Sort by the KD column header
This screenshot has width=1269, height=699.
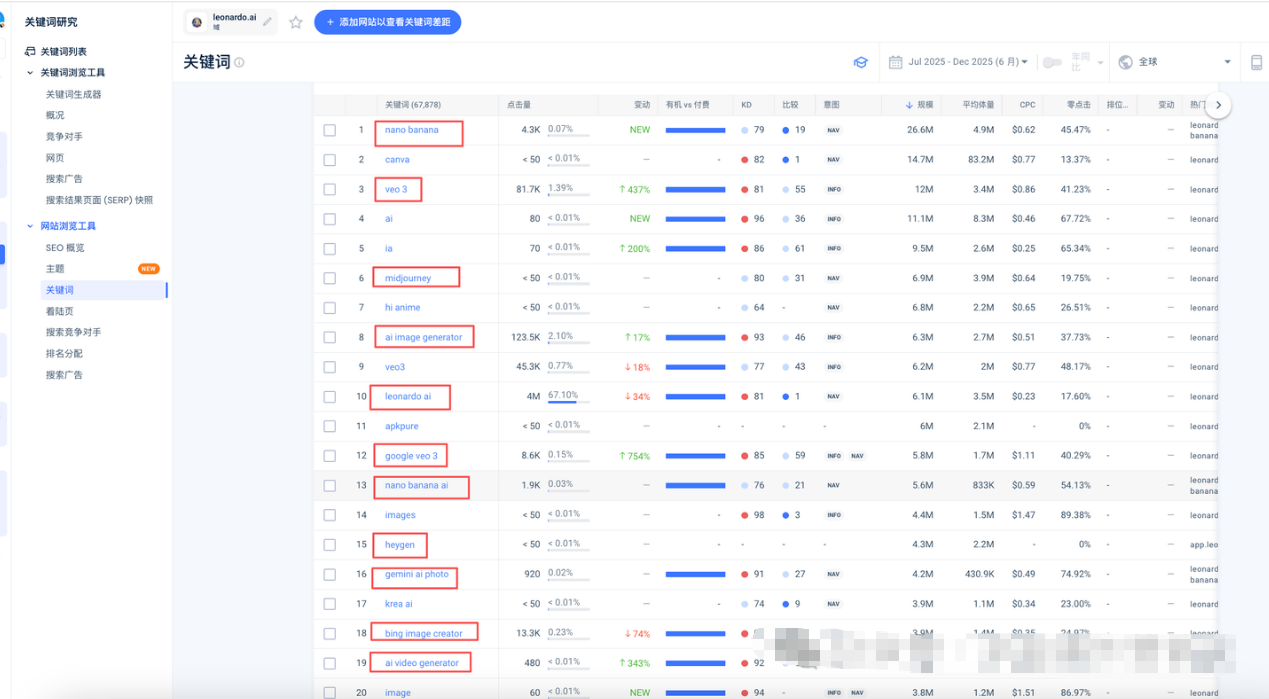[x=746, y=104]
